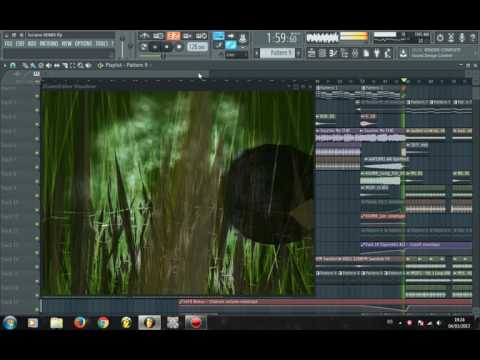Toggle pattern/song mode button
Screen dimensions: 480x360
[144, 47]
